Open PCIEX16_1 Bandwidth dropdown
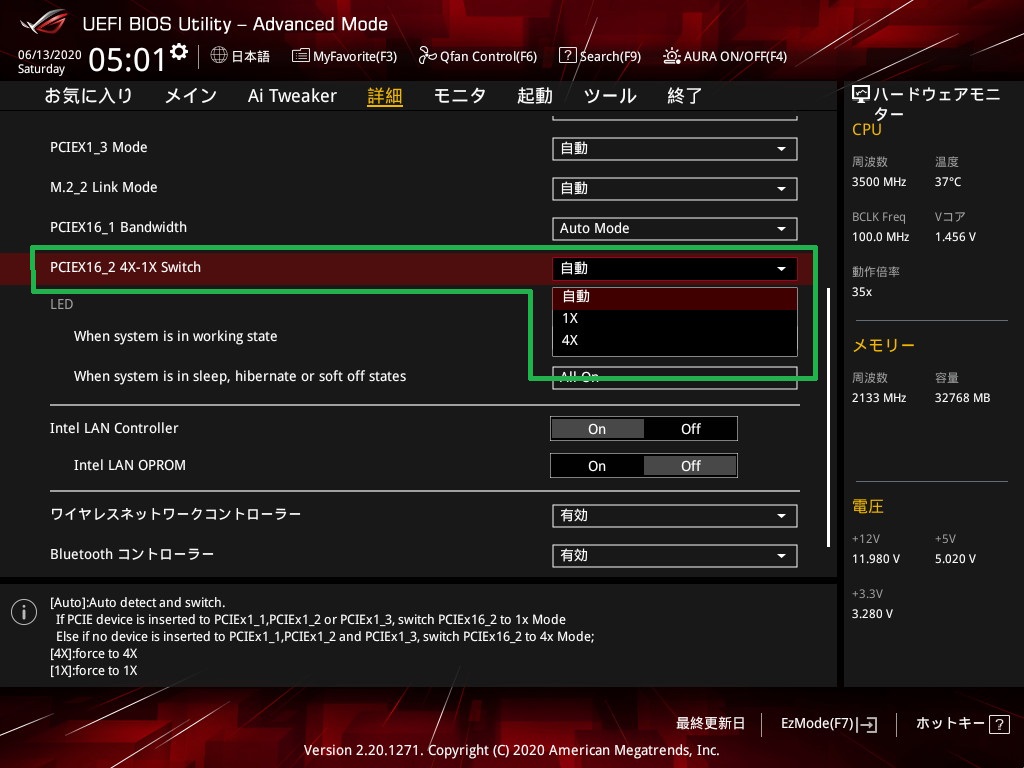This screenshot has width=1024, height=768. pos(675,229)
